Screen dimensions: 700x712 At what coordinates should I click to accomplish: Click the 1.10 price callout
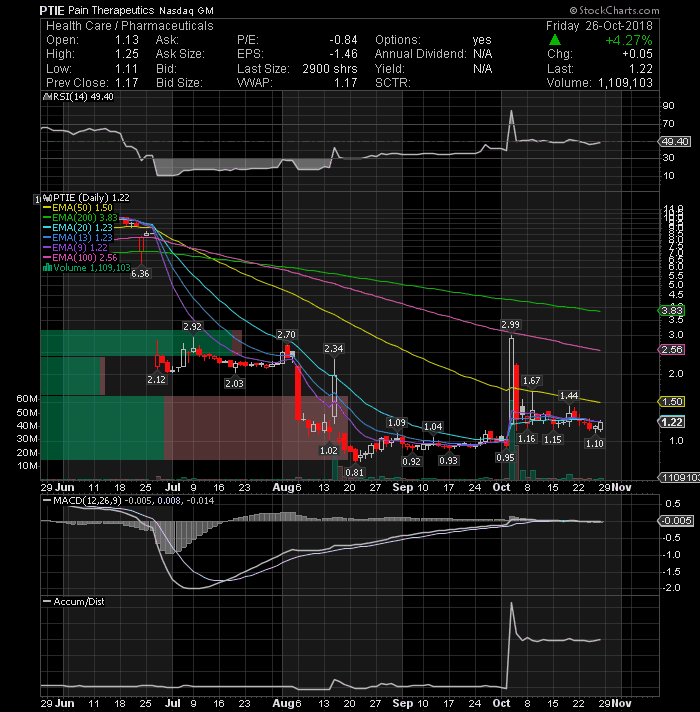click(595, 444)
